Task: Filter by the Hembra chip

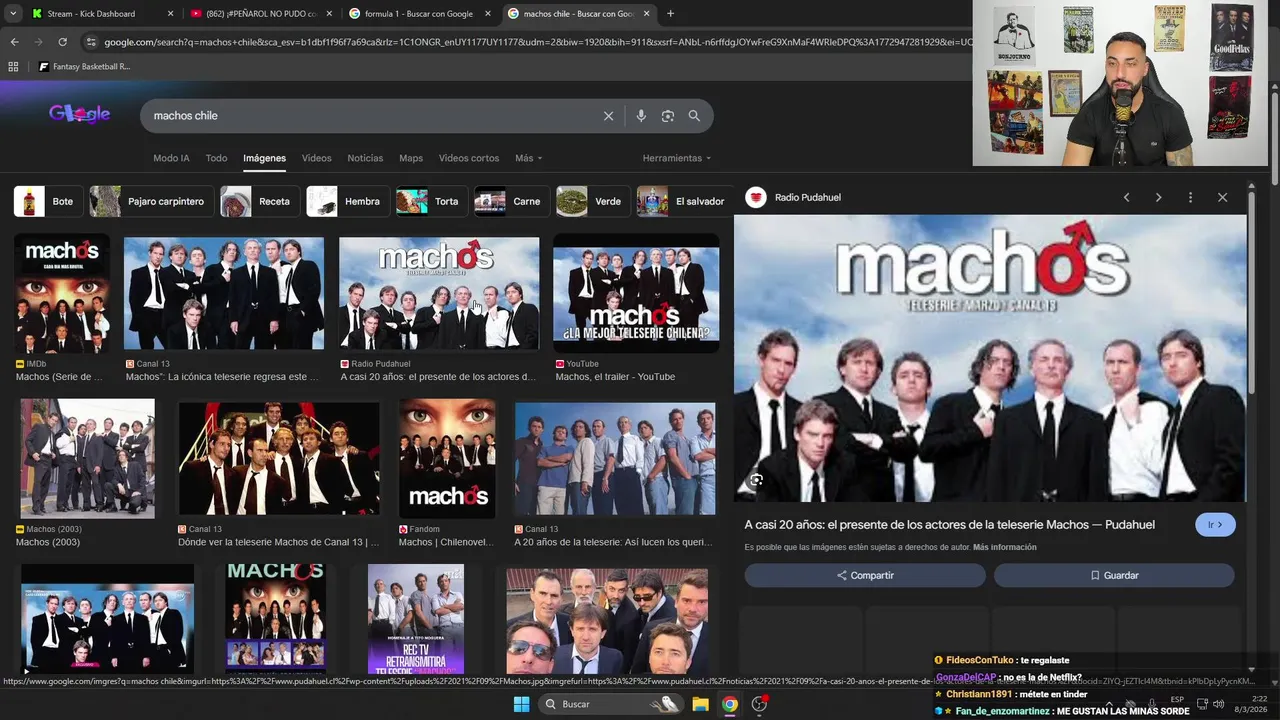Action: (347, 201)
